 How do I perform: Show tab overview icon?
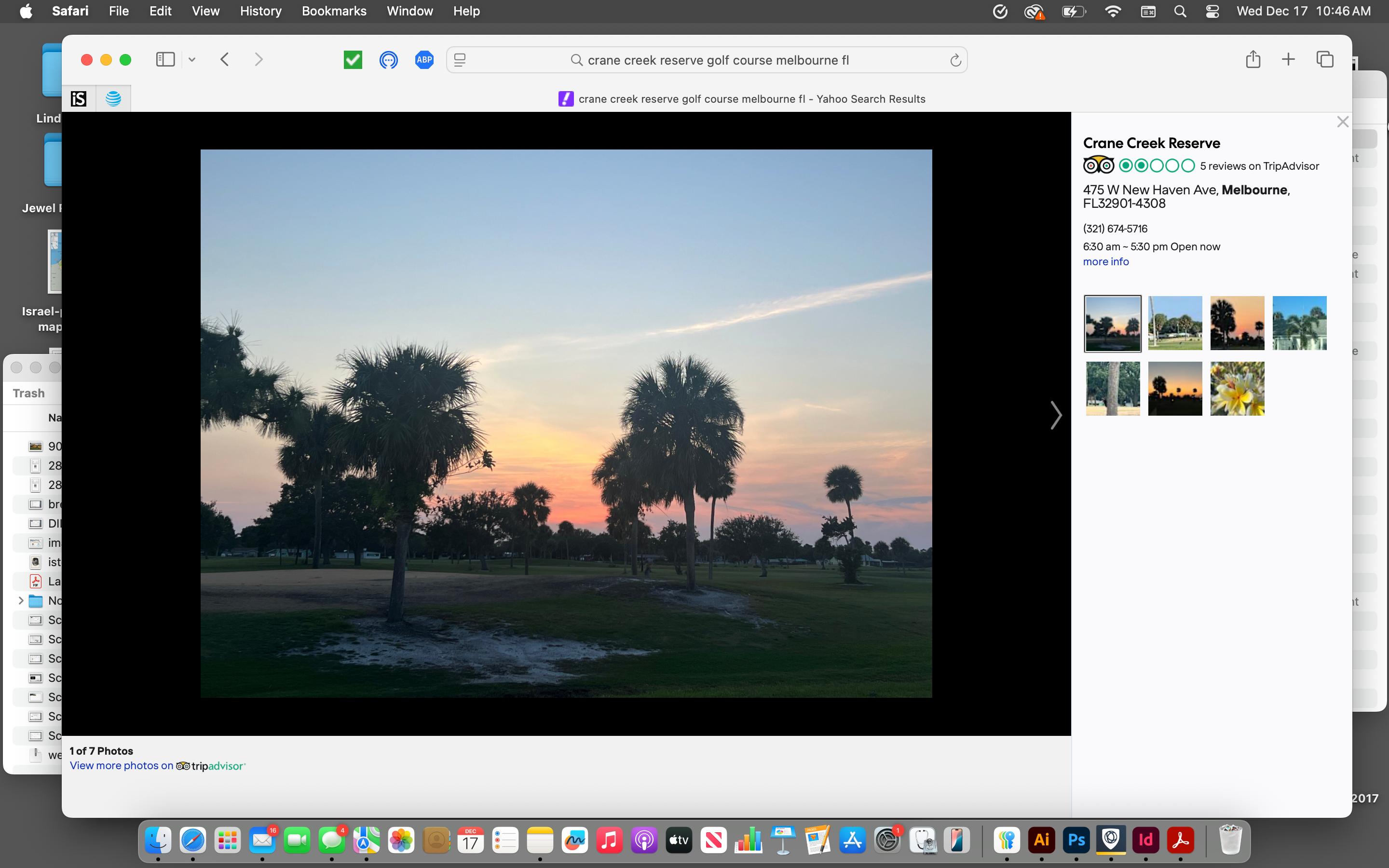click(1325, 60)
